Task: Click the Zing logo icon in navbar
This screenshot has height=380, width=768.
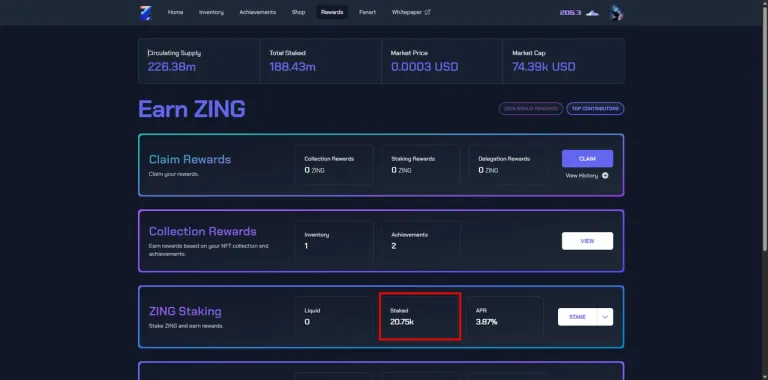Action: [x=145, y=12]
